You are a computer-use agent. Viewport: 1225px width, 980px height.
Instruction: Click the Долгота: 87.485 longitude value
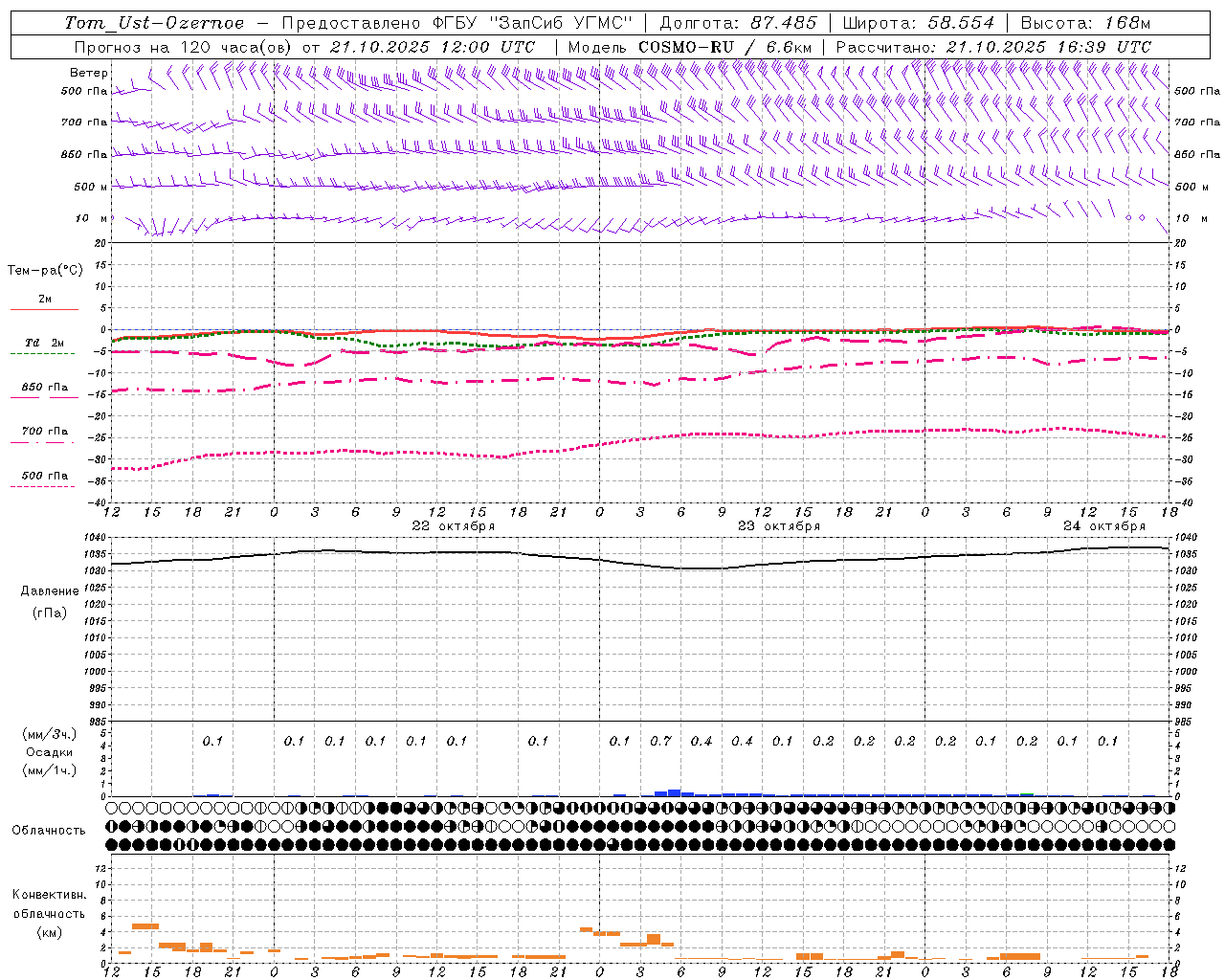point(738,23)
